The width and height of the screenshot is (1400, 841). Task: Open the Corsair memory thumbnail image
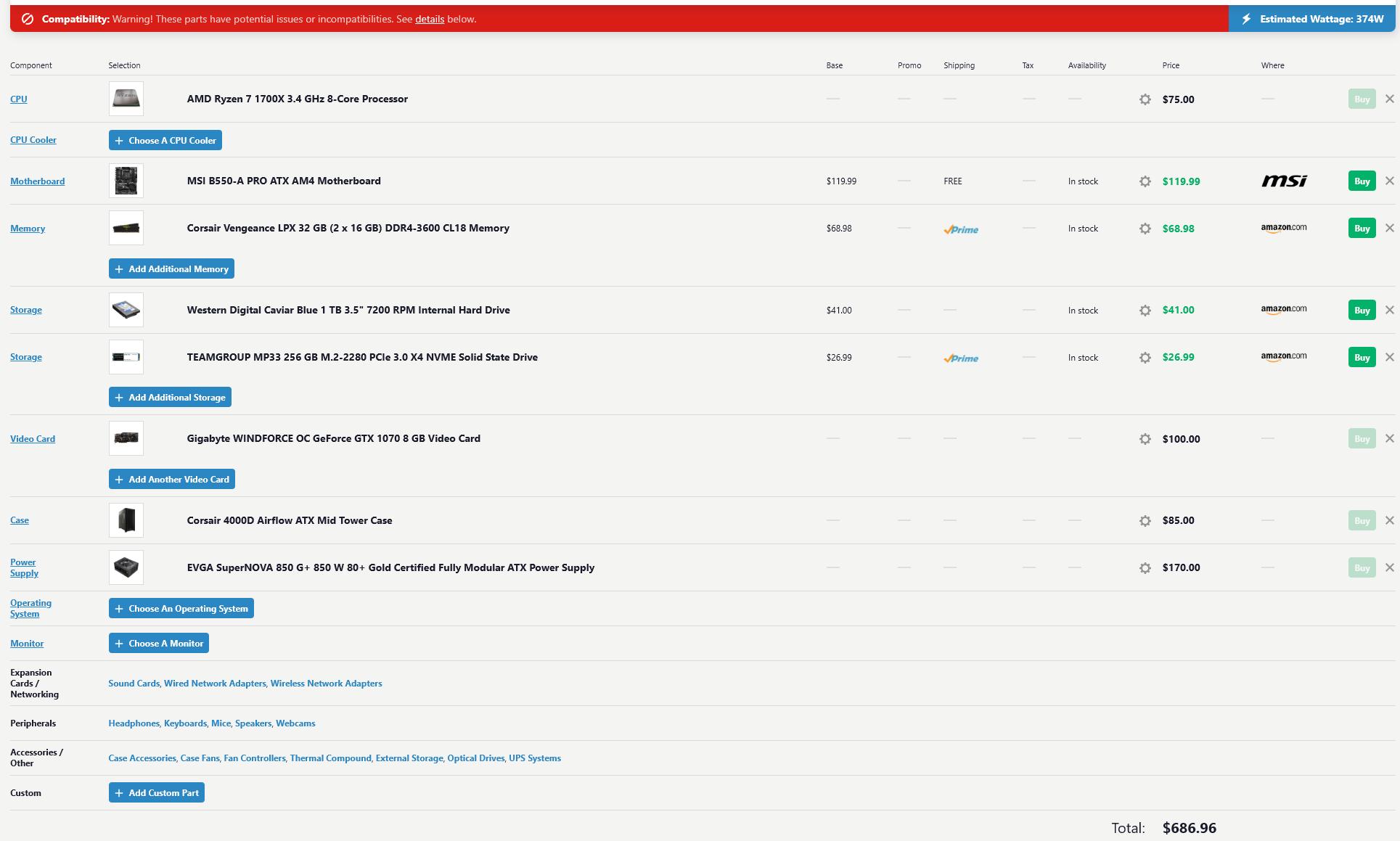126,228
